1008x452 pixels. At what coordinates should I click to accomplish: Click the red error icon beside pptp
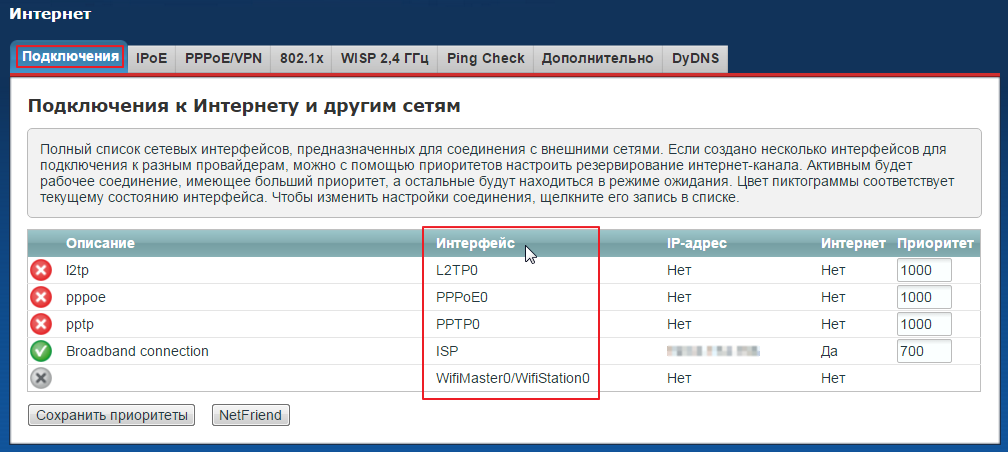[x=41, y=324]
